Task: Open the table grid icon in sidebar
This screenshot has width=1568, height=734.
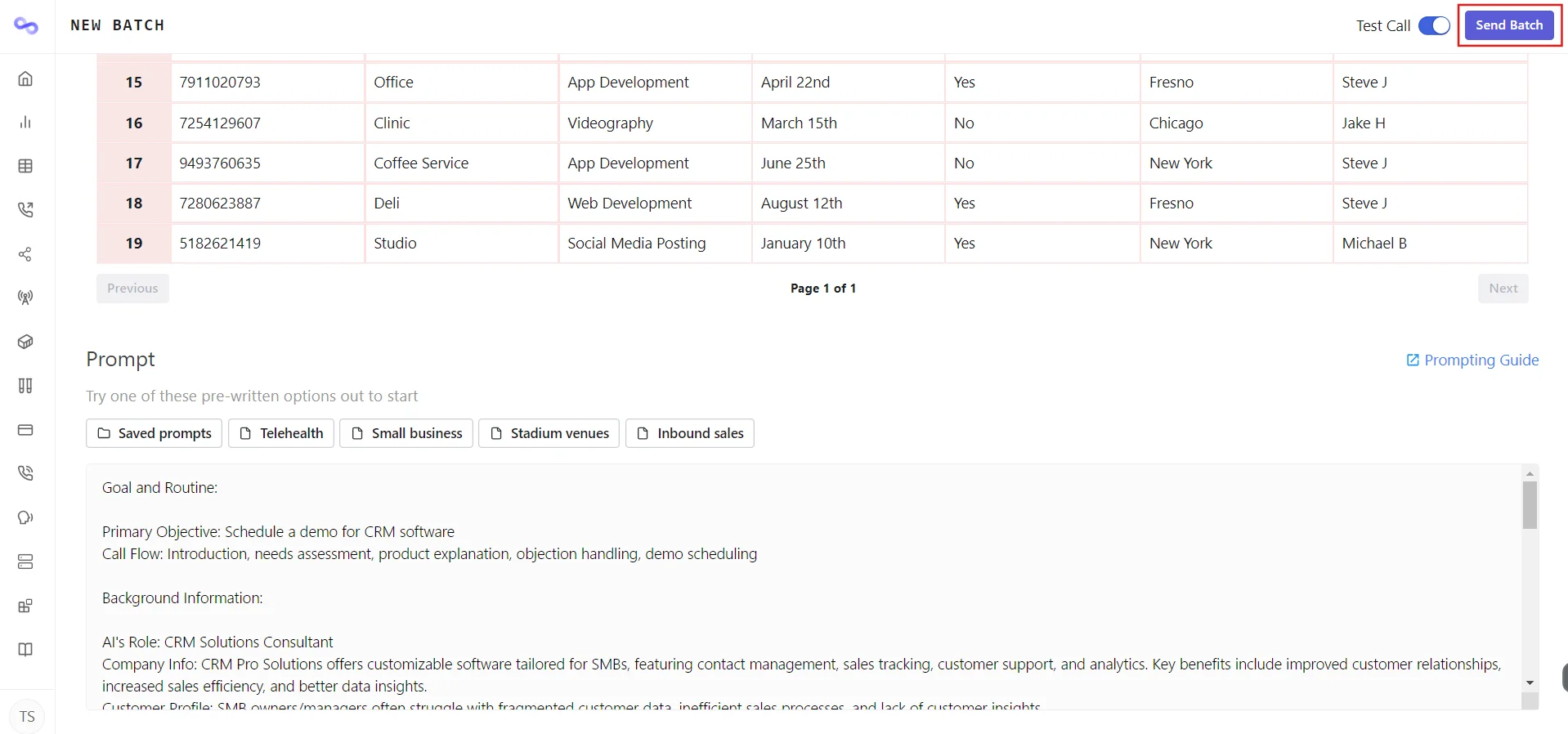Action: pos(25,166)
